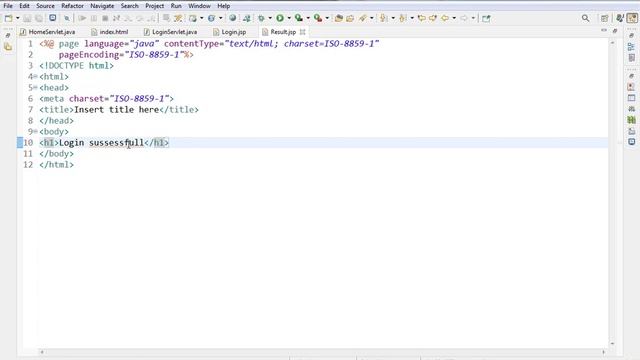Expand the Back history dropdown arrow

click(454, 18)
